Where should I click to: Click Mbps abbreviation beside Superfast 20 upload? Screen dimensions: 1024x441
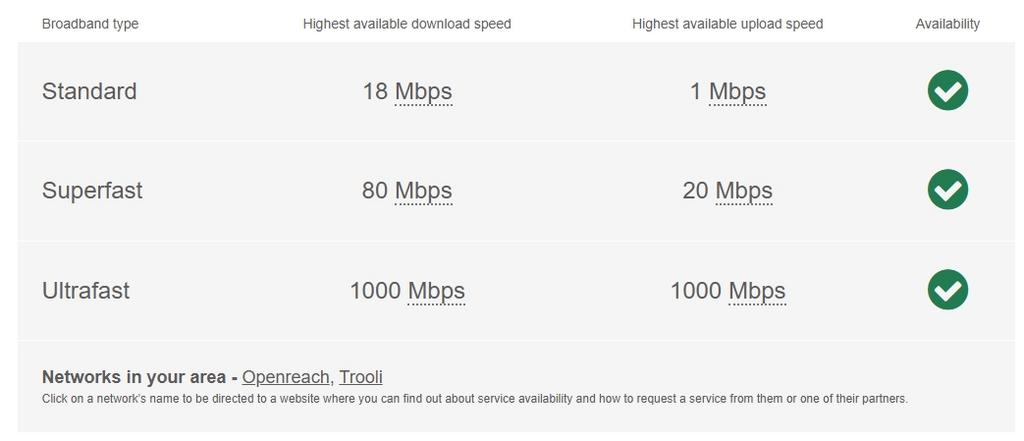744,191
